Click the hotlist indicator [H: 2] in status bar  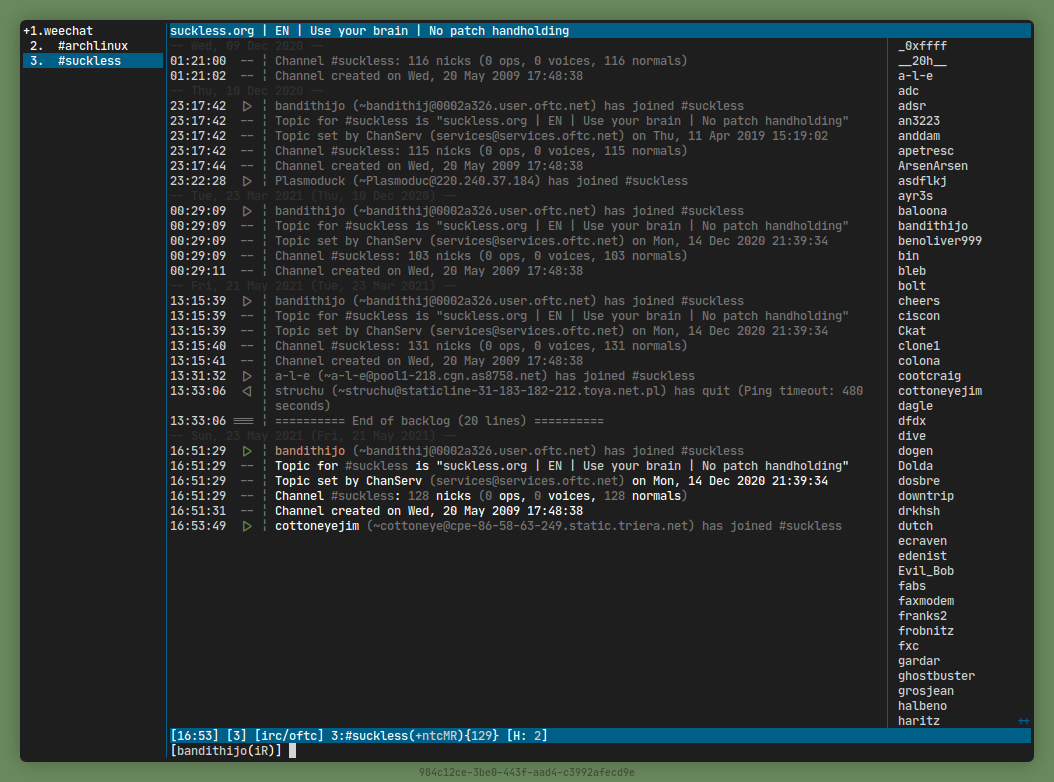point(527,736)
